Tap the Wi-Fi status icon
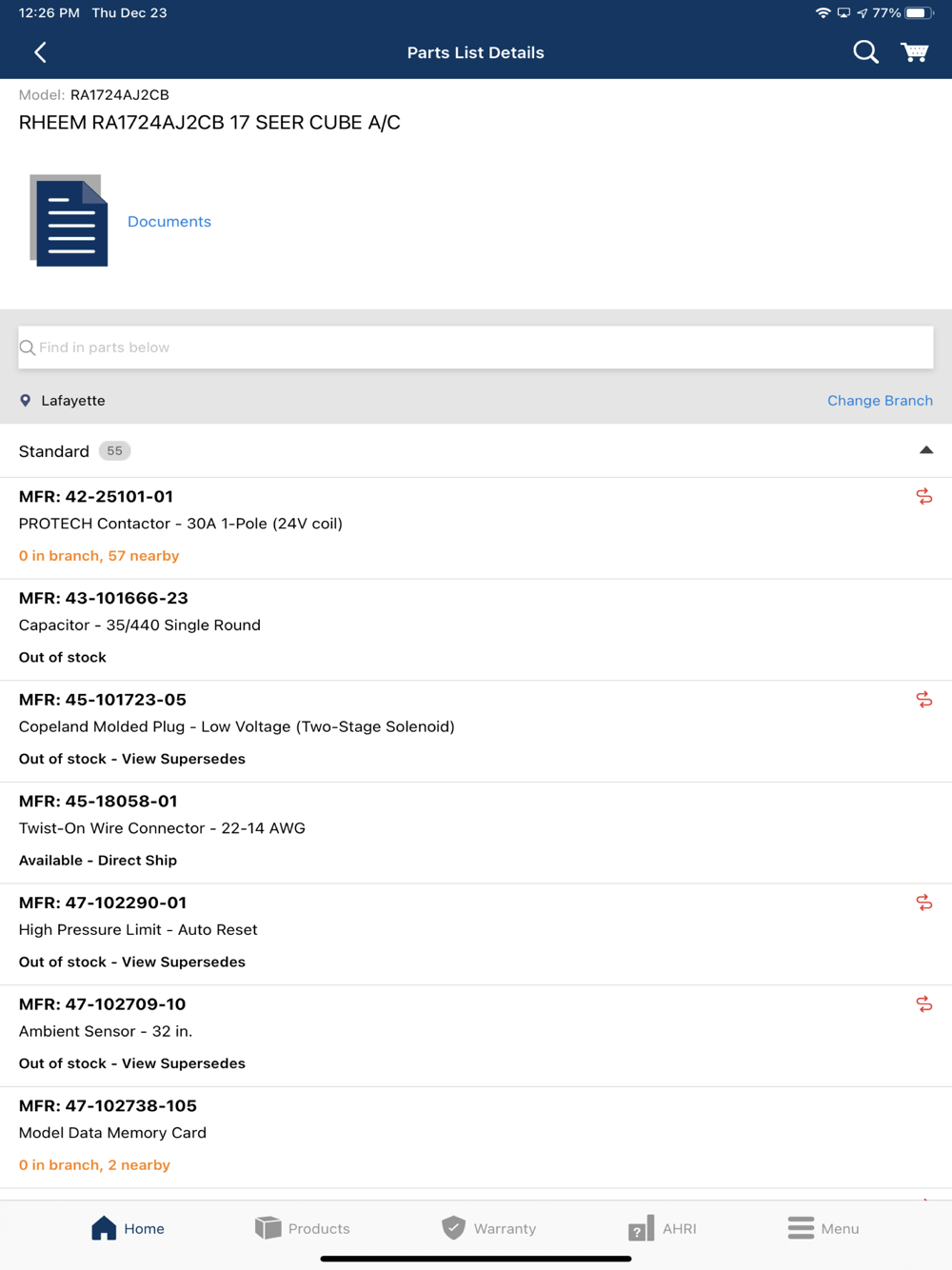 823,13
